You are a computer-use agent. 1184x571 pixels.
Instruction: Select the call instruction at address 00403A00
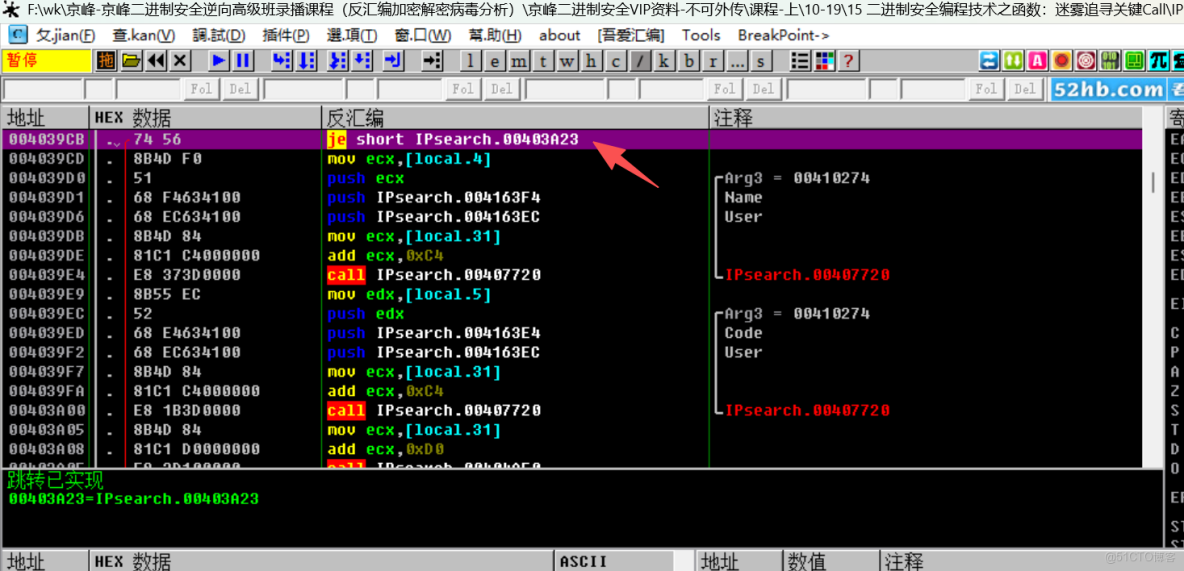pos(433,411)
